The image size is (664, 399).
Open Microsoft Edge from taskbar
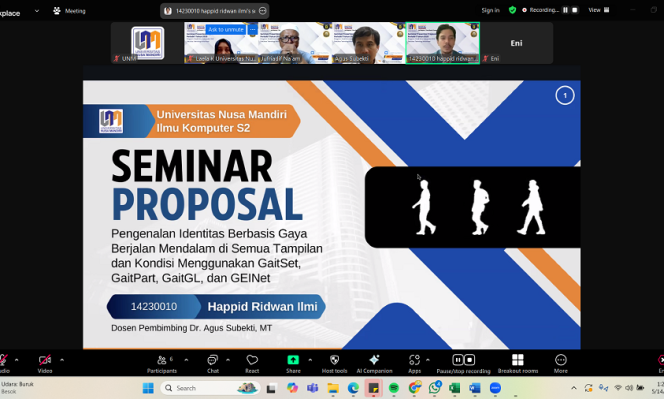(354, 388)
